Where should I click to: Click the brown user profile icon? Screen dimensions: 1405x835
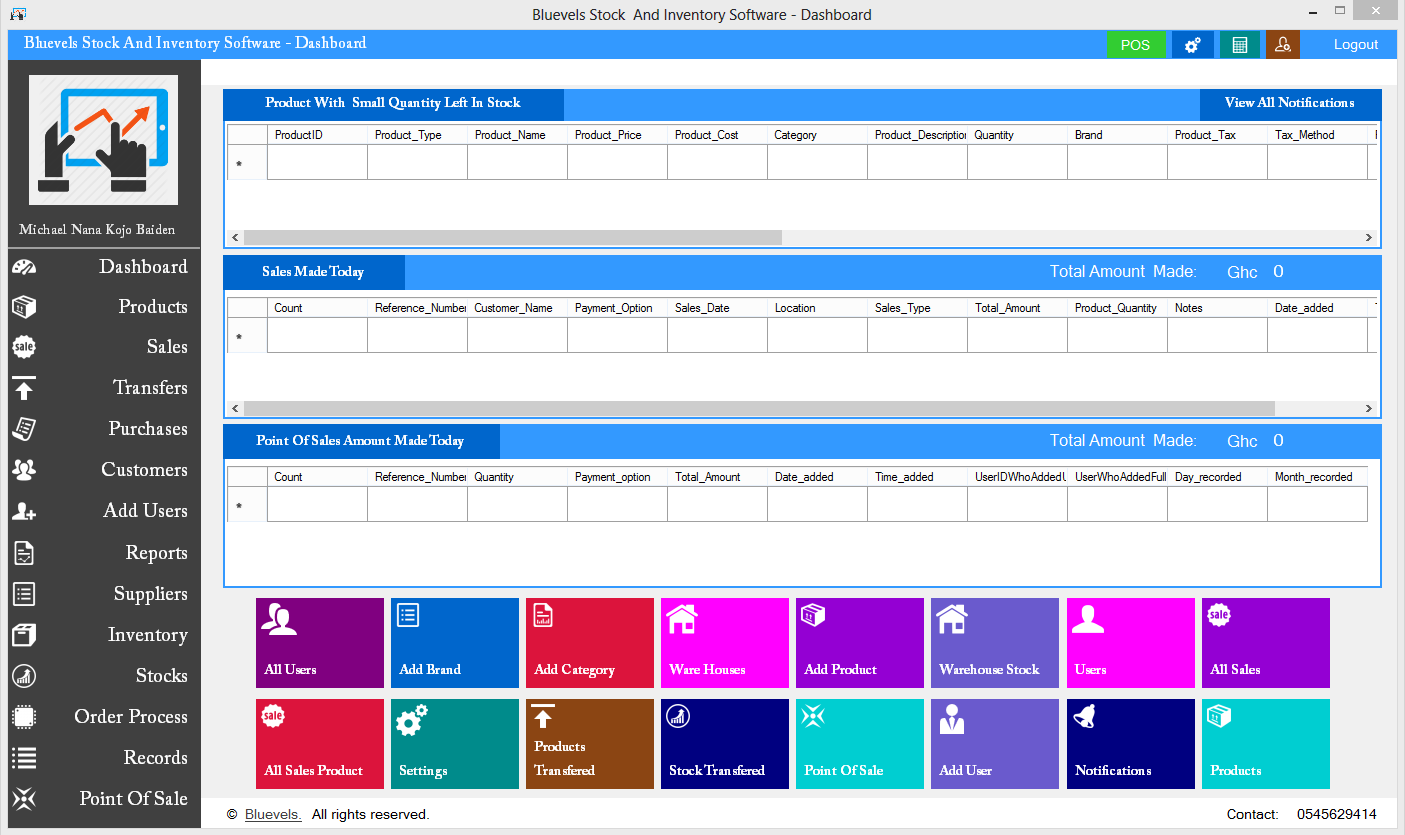point(1282,45)
